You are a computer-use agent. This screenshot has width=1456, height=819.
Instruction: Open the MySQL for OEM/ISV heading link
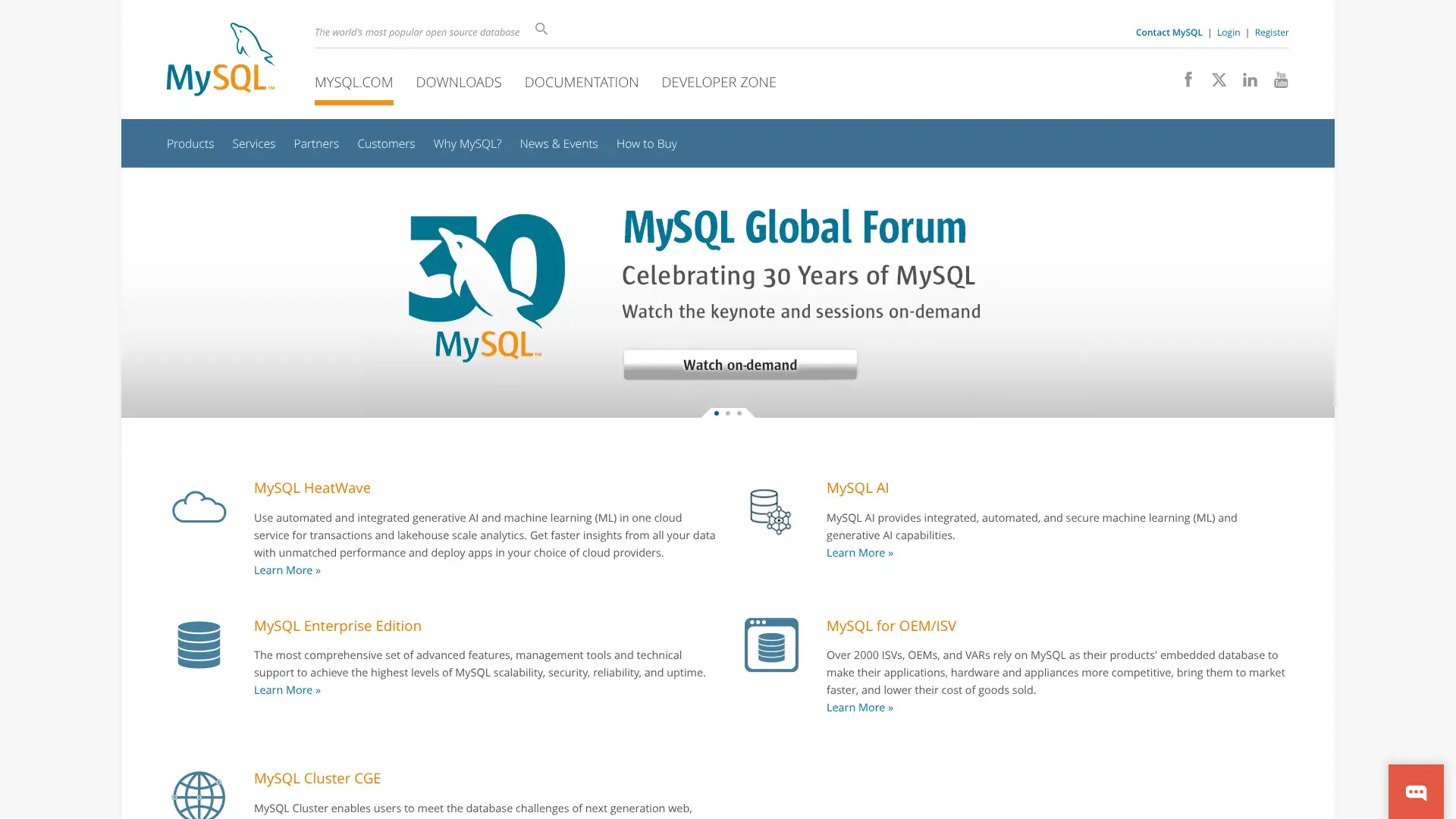coord(891,626)
